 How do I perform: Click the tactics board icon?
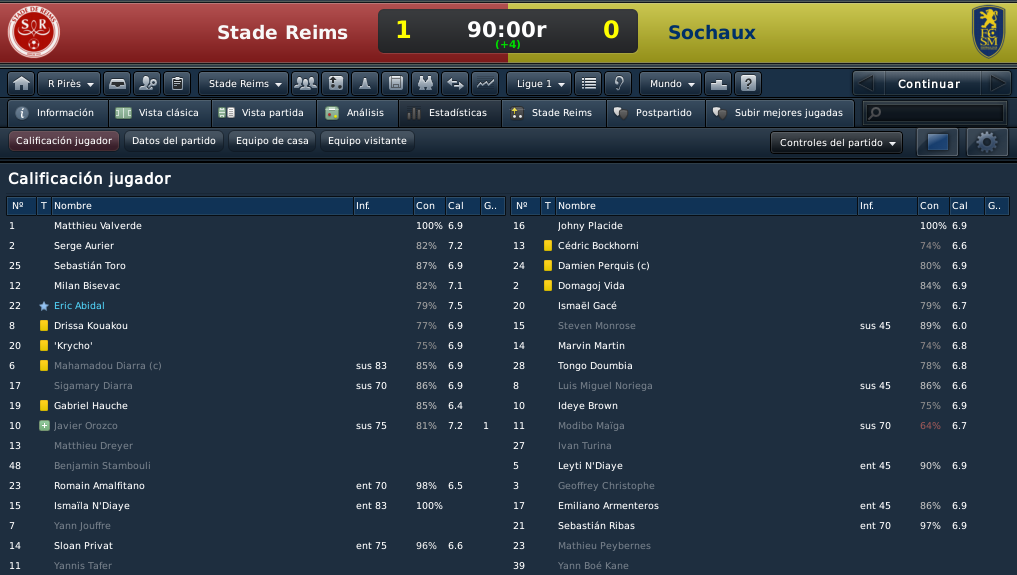[x=335, y=84]
